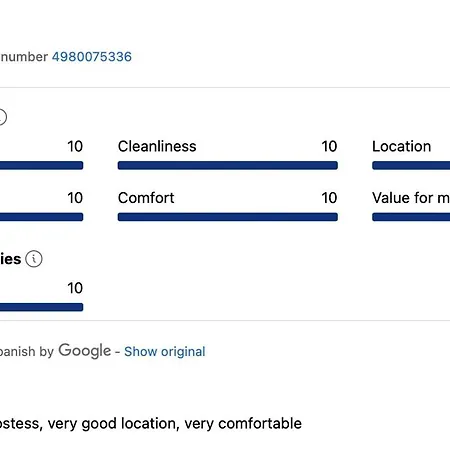This screenshot has width=450, height=450.
Task: Click the Google logo in the translation notice
Action: pos(85,351)
